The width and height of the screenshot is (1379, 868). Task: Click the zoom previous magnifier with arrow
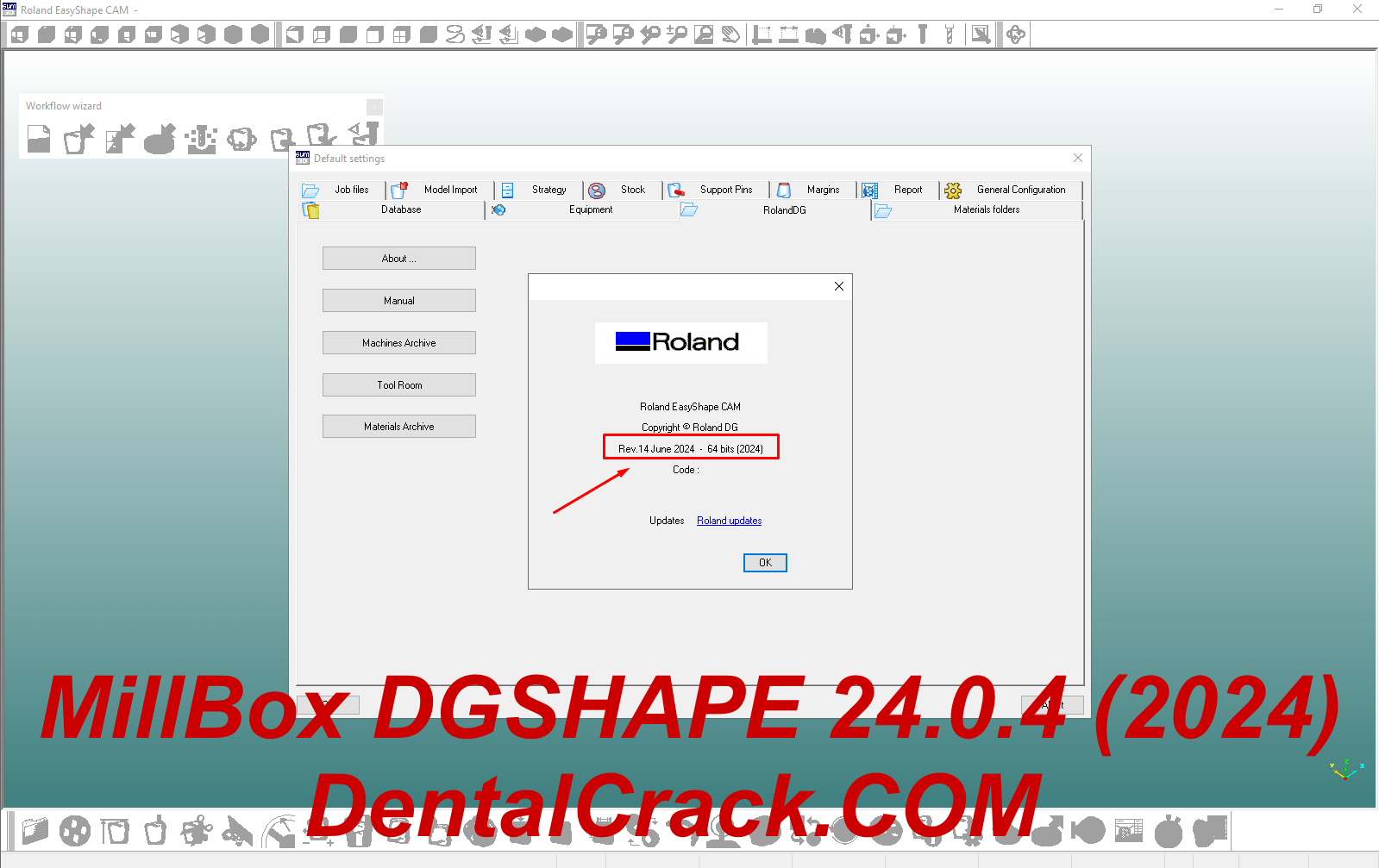(649, 34)
